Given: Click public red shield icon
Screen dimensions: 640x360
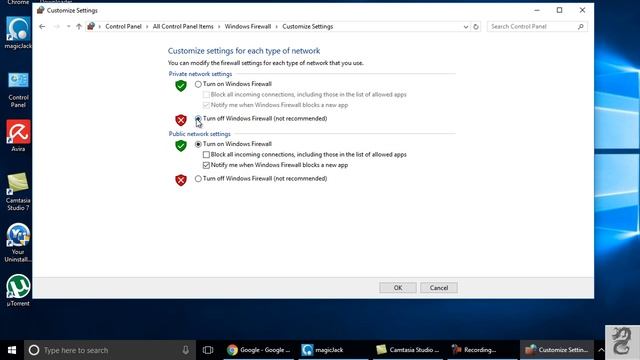Looking at the screenshot, I should pyautogui.click(x=181, y=180).
